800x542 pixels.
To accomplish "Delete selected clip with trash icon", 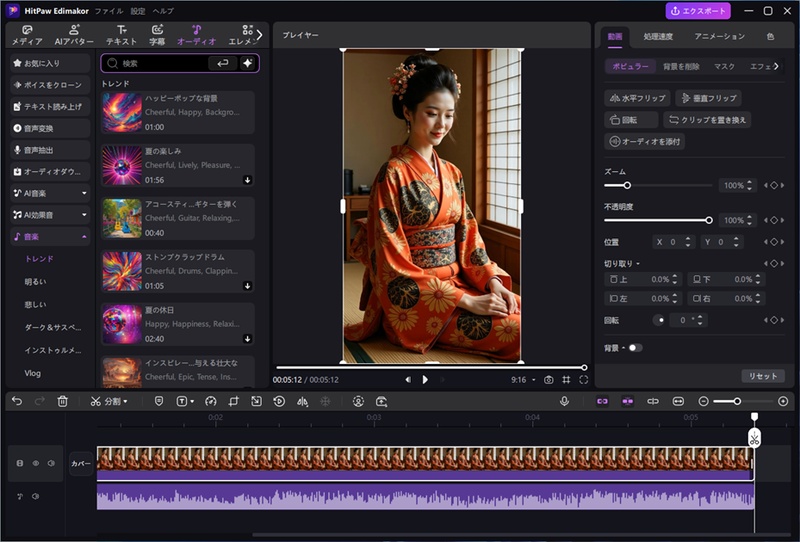I will [x=62, y=401].
